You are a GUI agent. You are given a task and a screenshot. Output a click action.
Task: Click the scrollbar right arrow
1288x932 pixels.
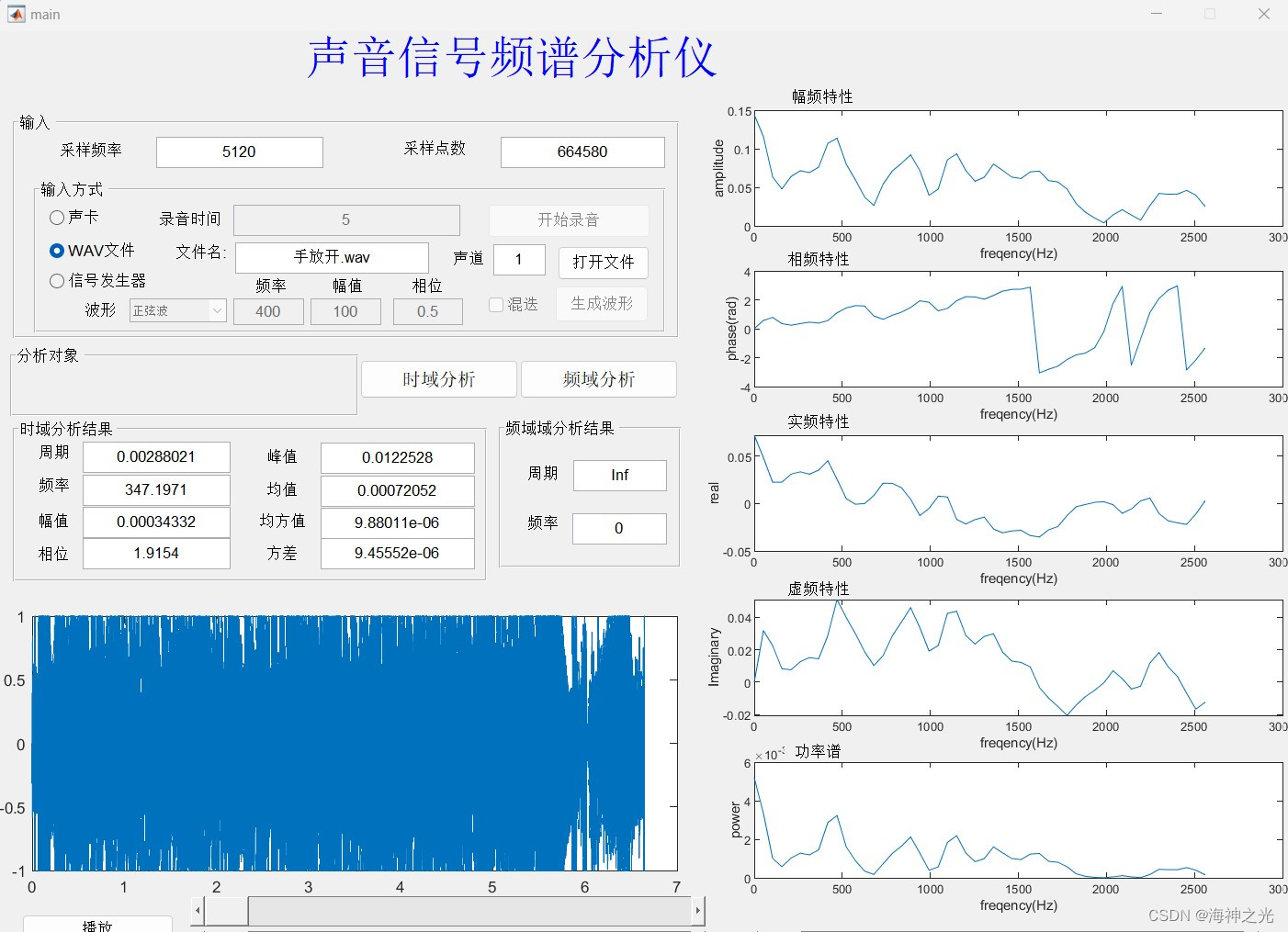[x=698, y=911]
